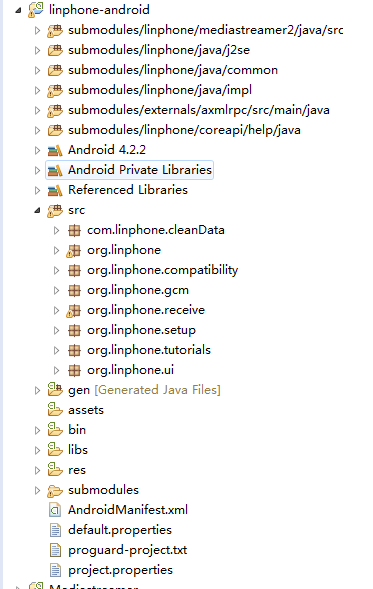Click the Android Private Libraries icon
The height and width of the screenshot is (589, 373).
click(x=55, y=170)
